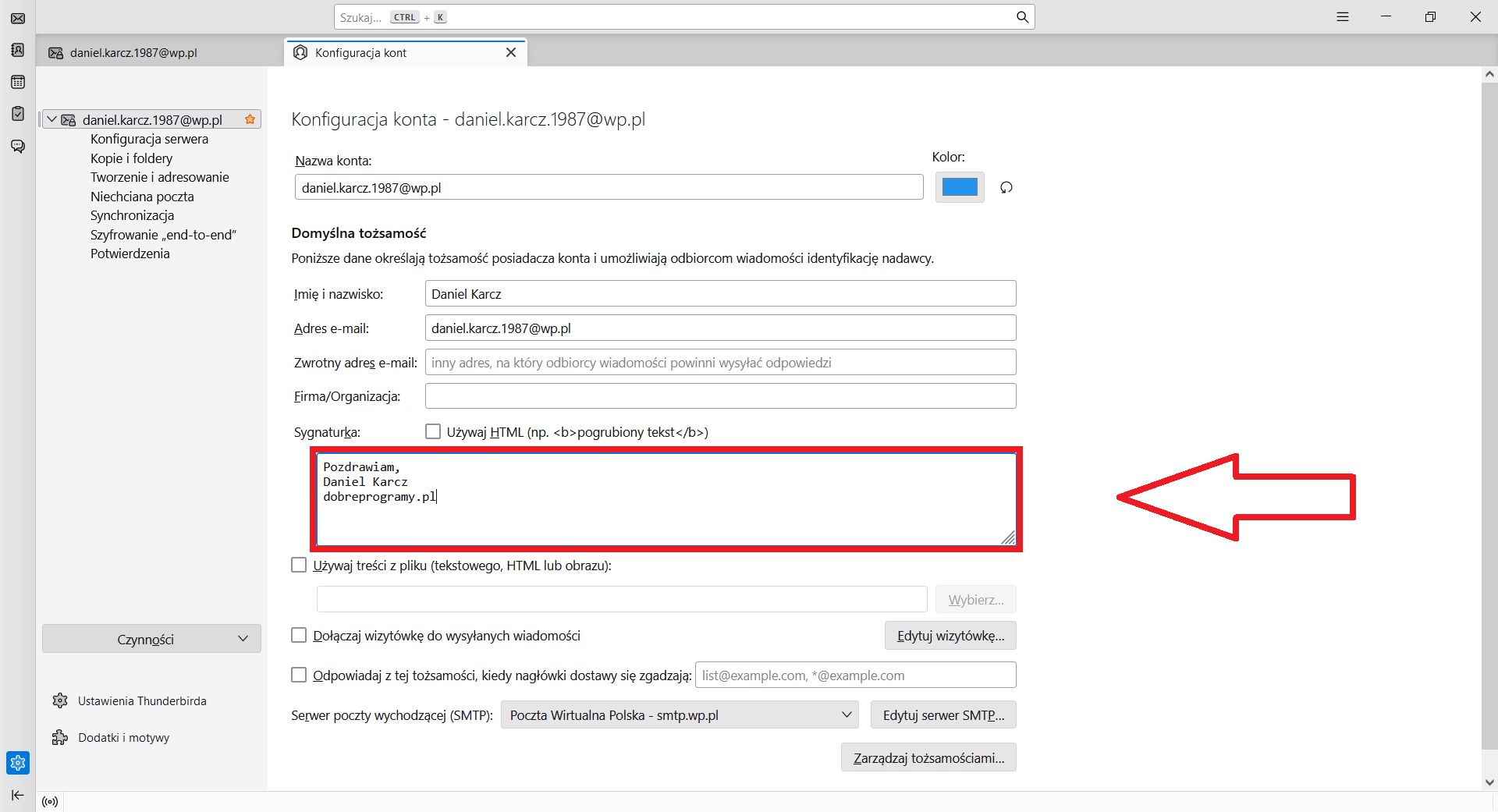This screenshot has width=1498, height=812.
Task: Click the Firma/Organizacja field
Action: point(720,395)
